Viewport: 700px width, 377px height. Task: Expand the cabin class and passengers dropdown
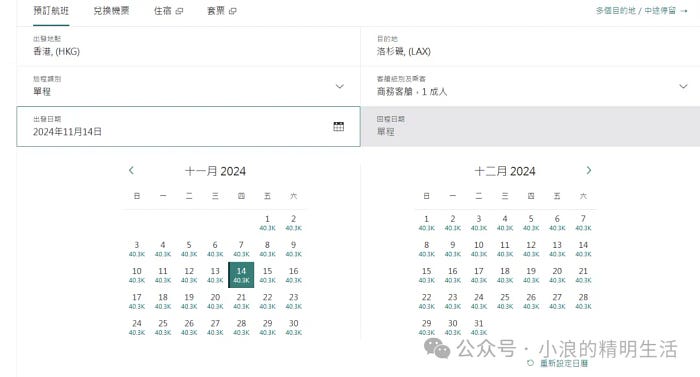(683, 86)
